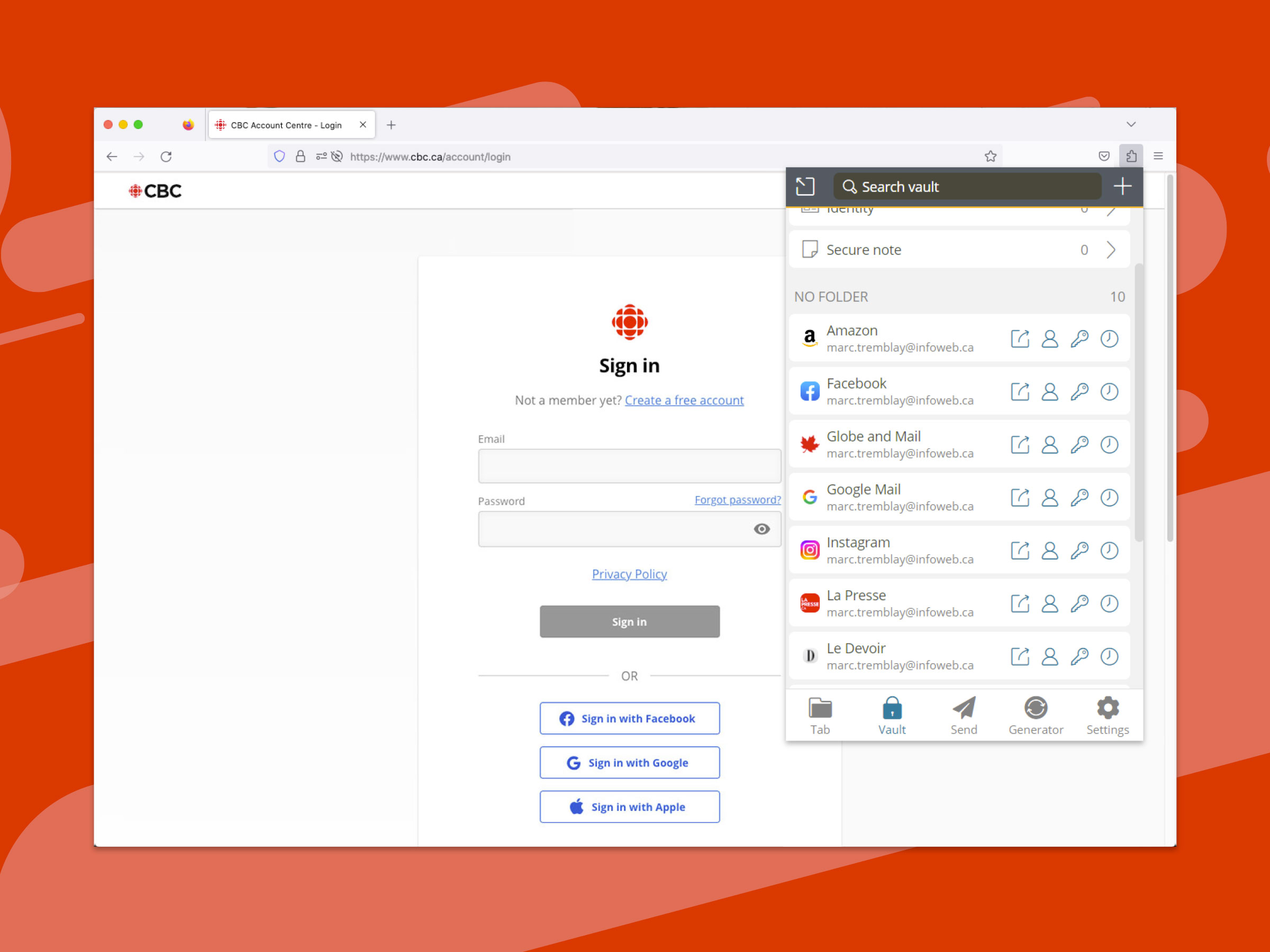View site security lock information

point(300,157)
